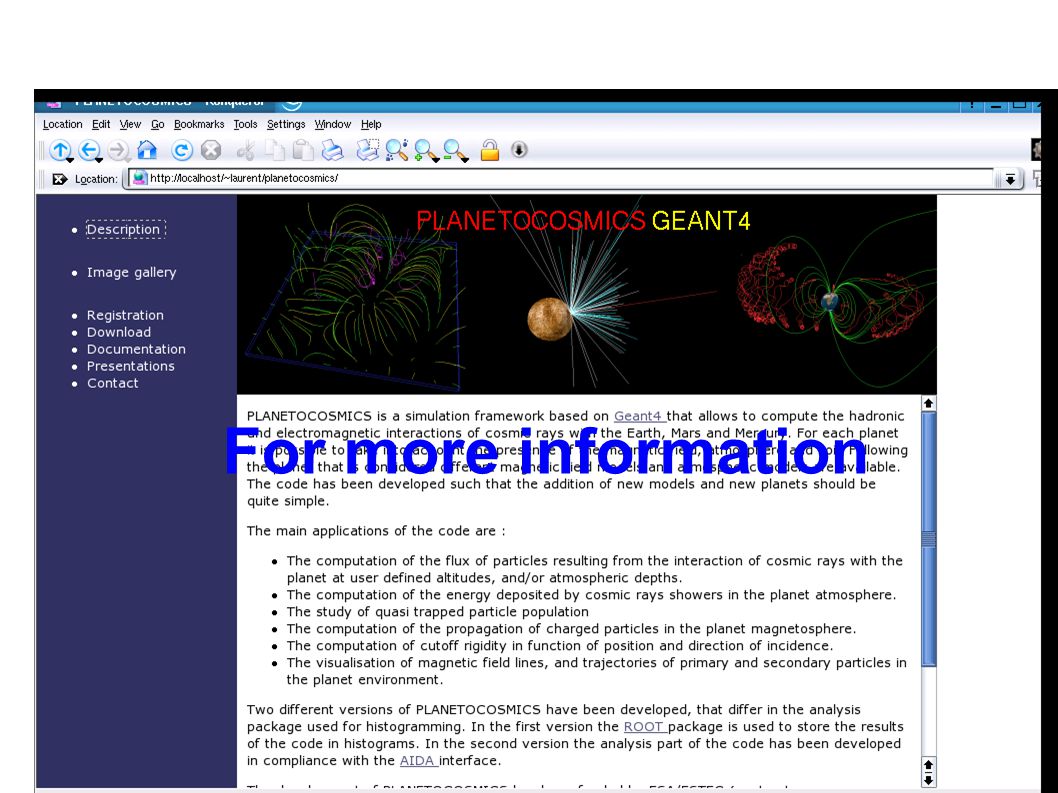1058x793 pixels.
Task: Click the Up navigation arrow icon
Action: [59, 150]
